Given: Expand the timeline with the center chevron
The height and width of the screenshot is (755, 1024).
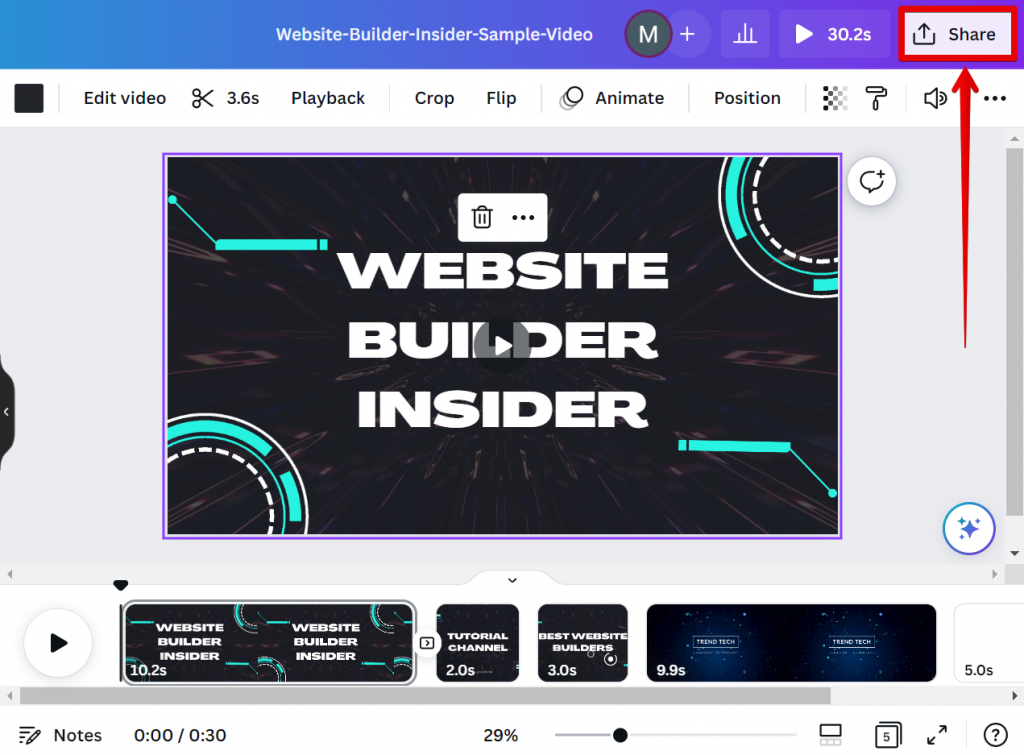Looking at the screenshot, I should click(x=512, y=580).
